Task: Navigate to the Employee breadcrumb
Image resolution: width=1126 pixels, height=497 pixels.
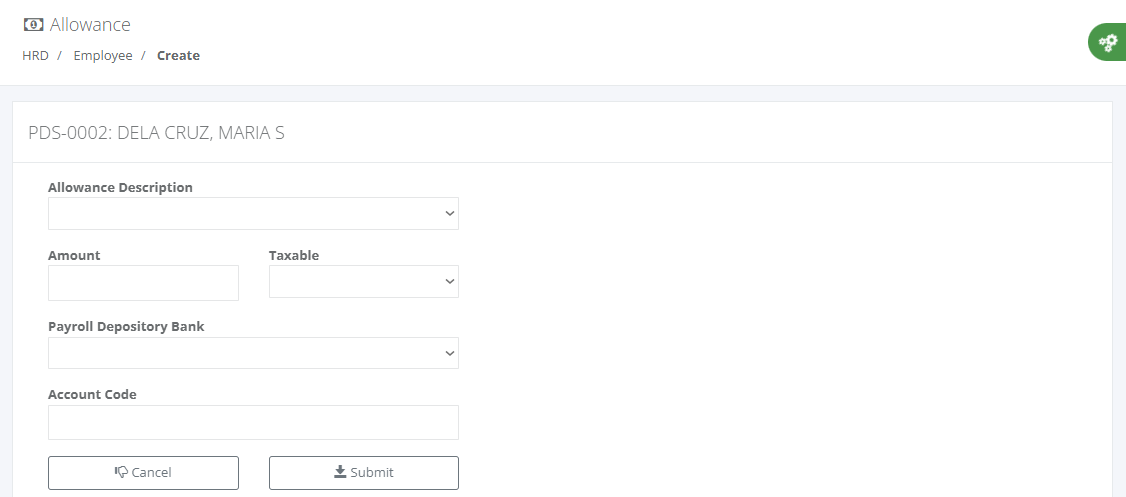Action: [103, 56]
